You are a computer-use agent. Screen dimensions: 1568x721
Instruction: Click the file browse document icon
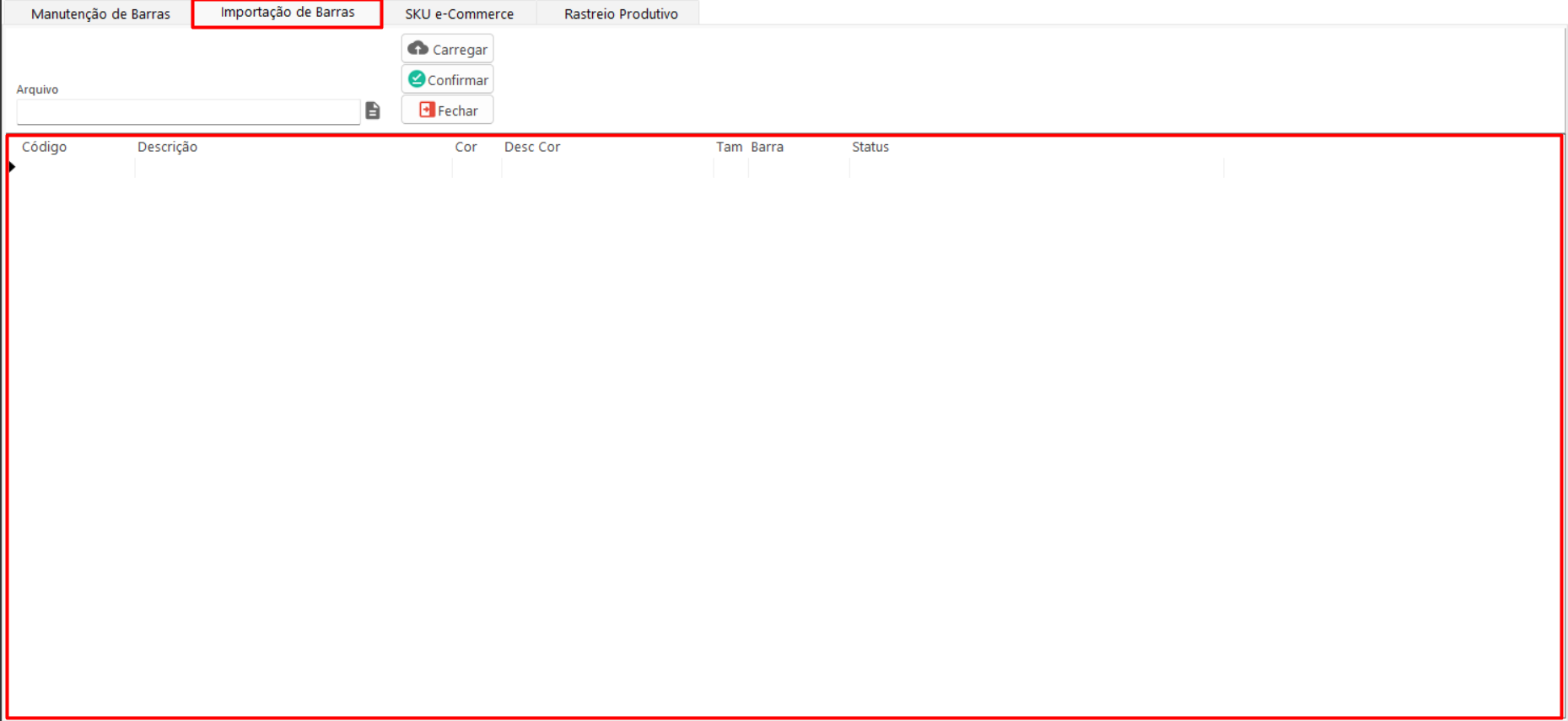click(x=373, y=110)
